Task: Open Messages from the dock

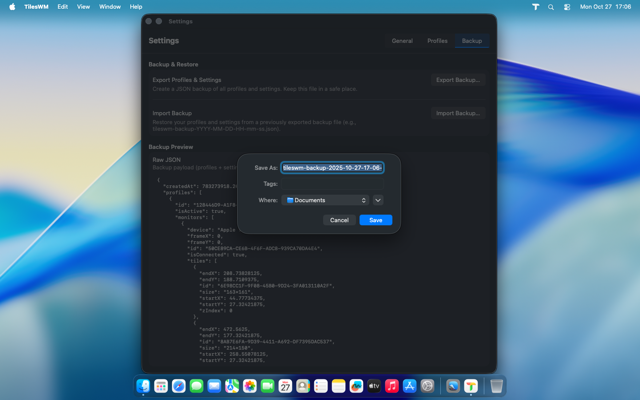Action: point(196,386)
